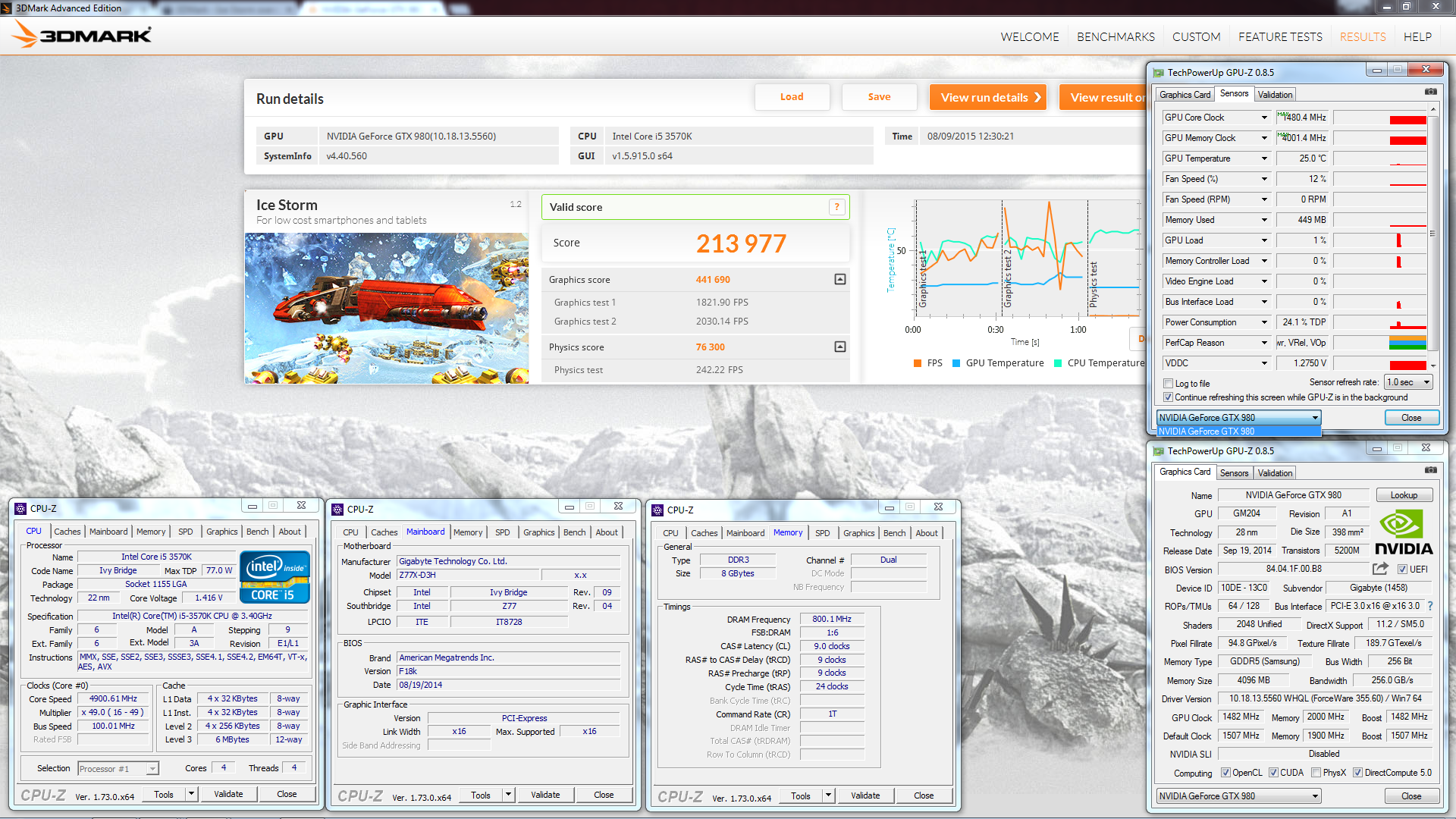Switch to Validation tab in GPU-Z Sensors window
The height and width of the screenshot is (819, 1456).
click(1275, 95)
